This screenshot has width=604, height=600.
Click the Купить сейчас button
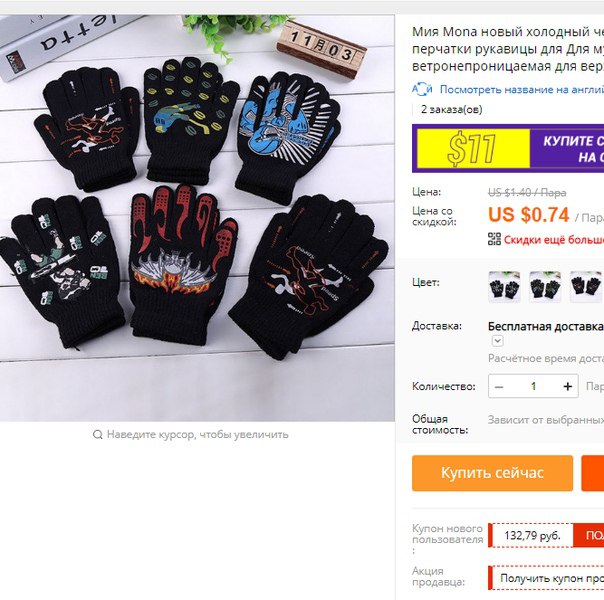[x=492, y=473]
